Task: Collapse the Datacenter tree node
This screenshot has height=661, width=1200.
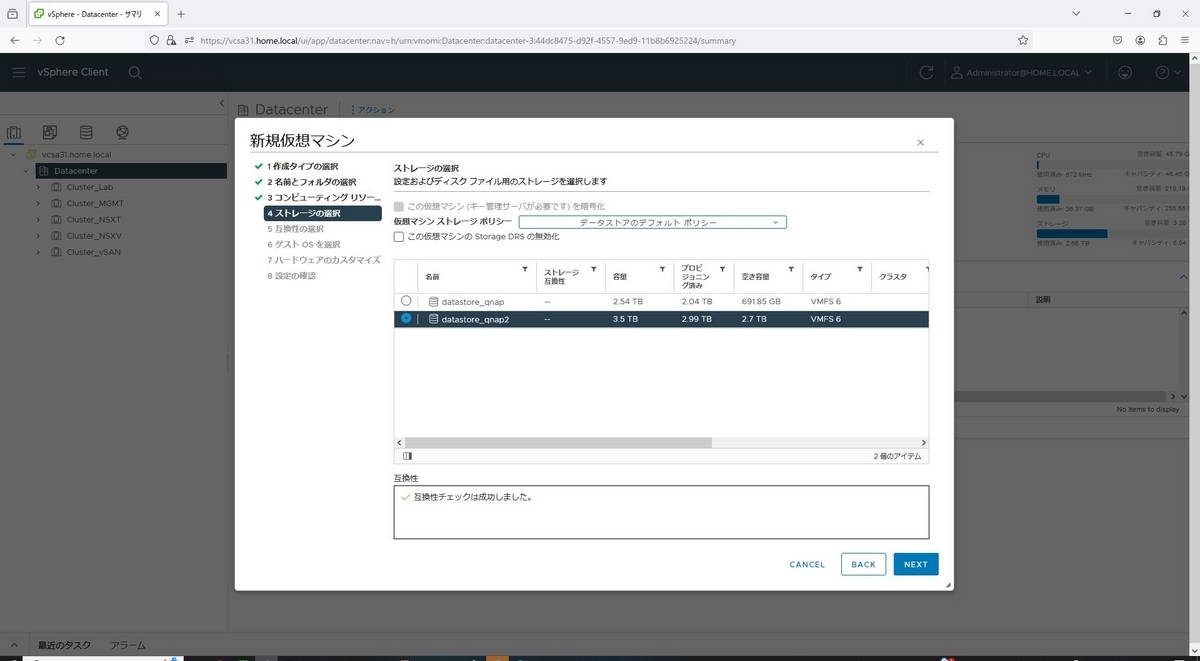Action: point(26,171)
